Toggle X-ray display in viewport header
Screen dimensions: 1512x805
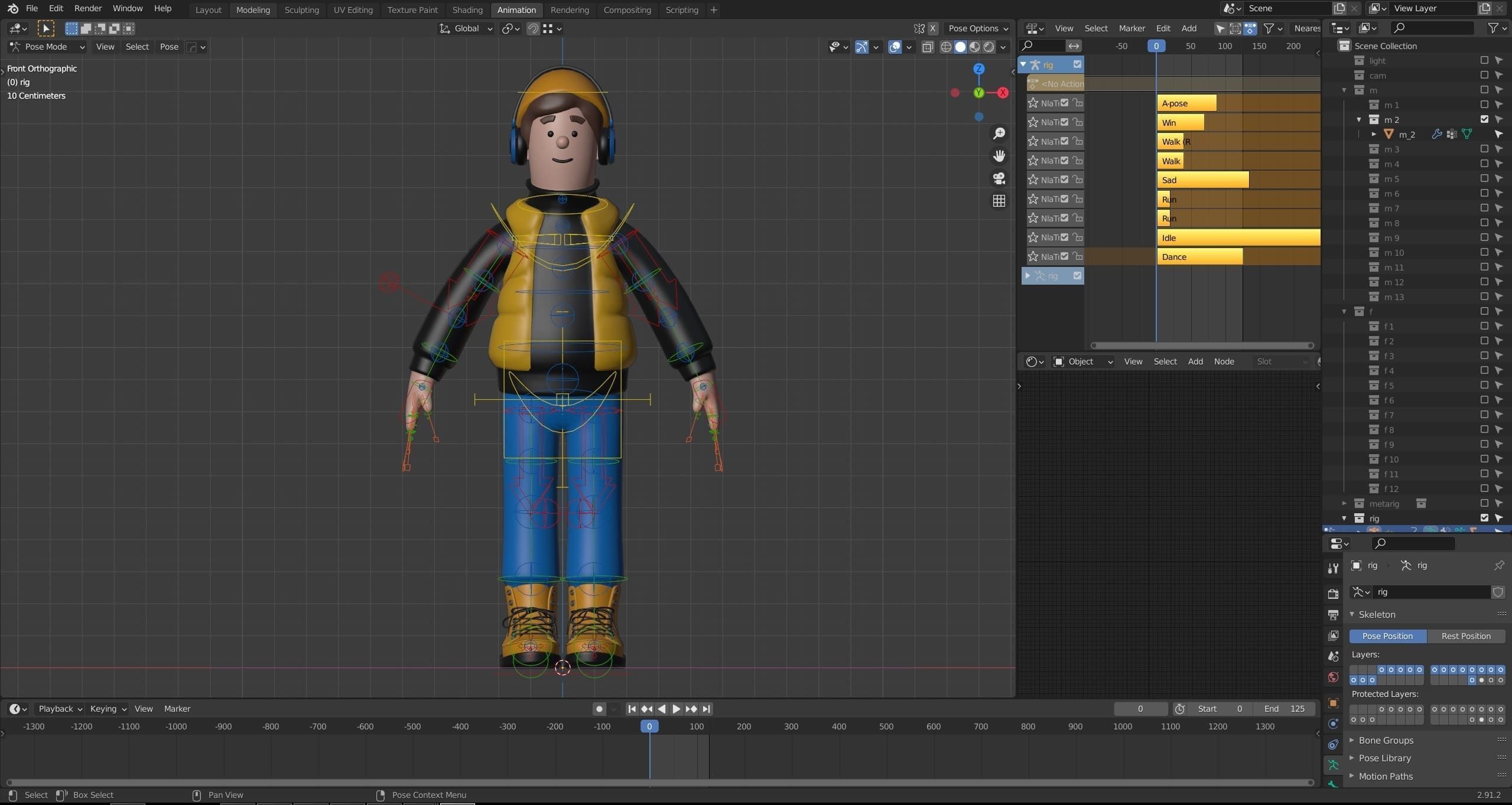coord(928,47)
